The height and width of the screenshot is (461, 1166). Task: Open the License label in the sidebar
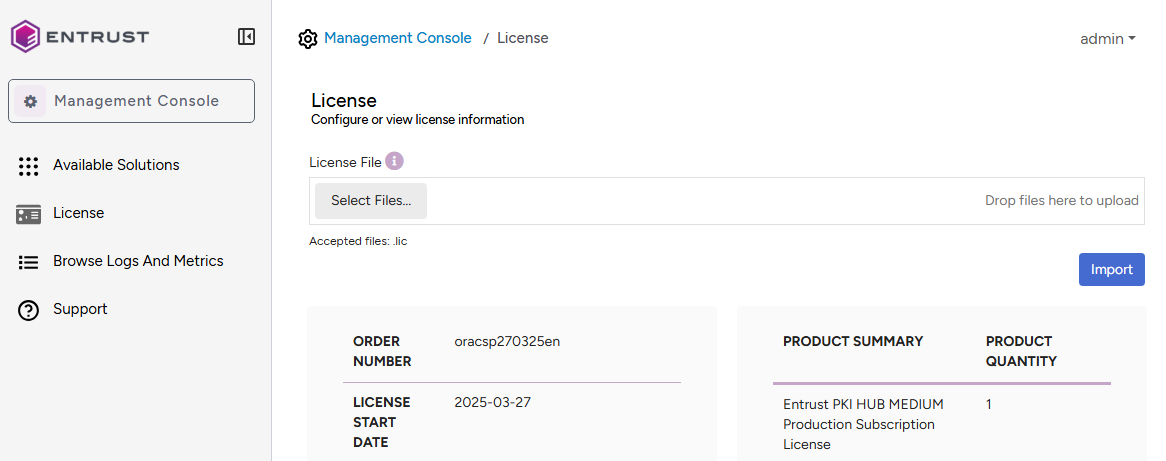78,213
